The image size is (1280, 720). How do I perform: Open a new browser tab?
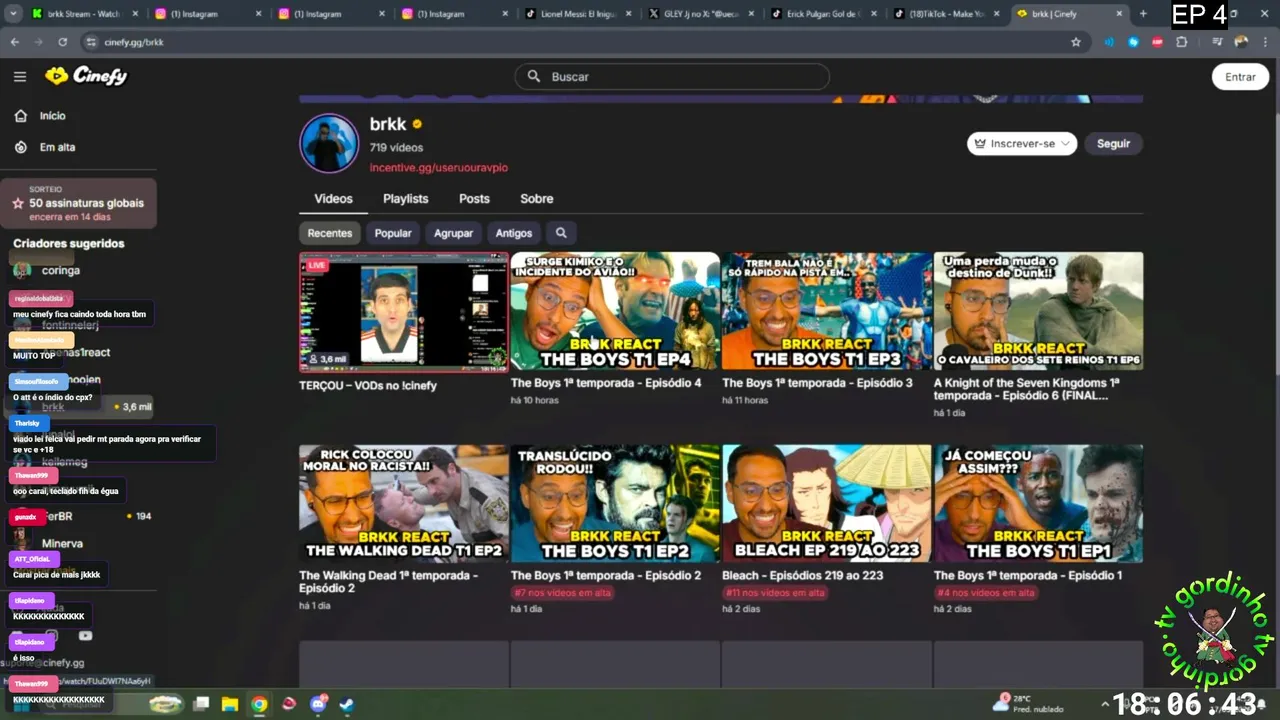1143,14
